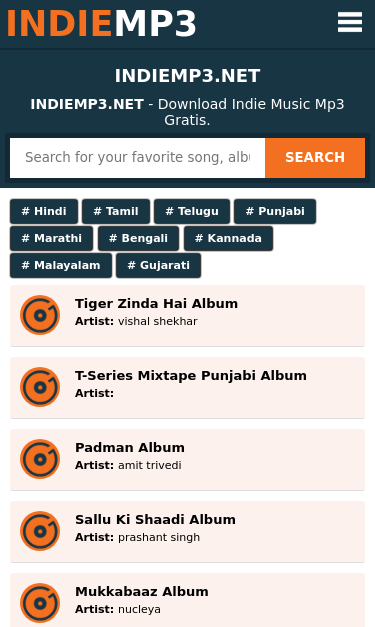Viewport: 375px width, 627px height.
Task: Click the orange SEARCH button
Action: click(315, 158)
